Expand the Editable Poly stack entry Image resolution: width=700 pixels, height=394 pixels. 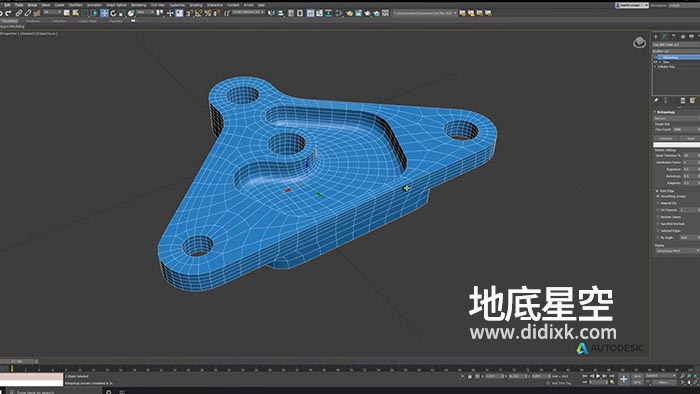[655, 66]
